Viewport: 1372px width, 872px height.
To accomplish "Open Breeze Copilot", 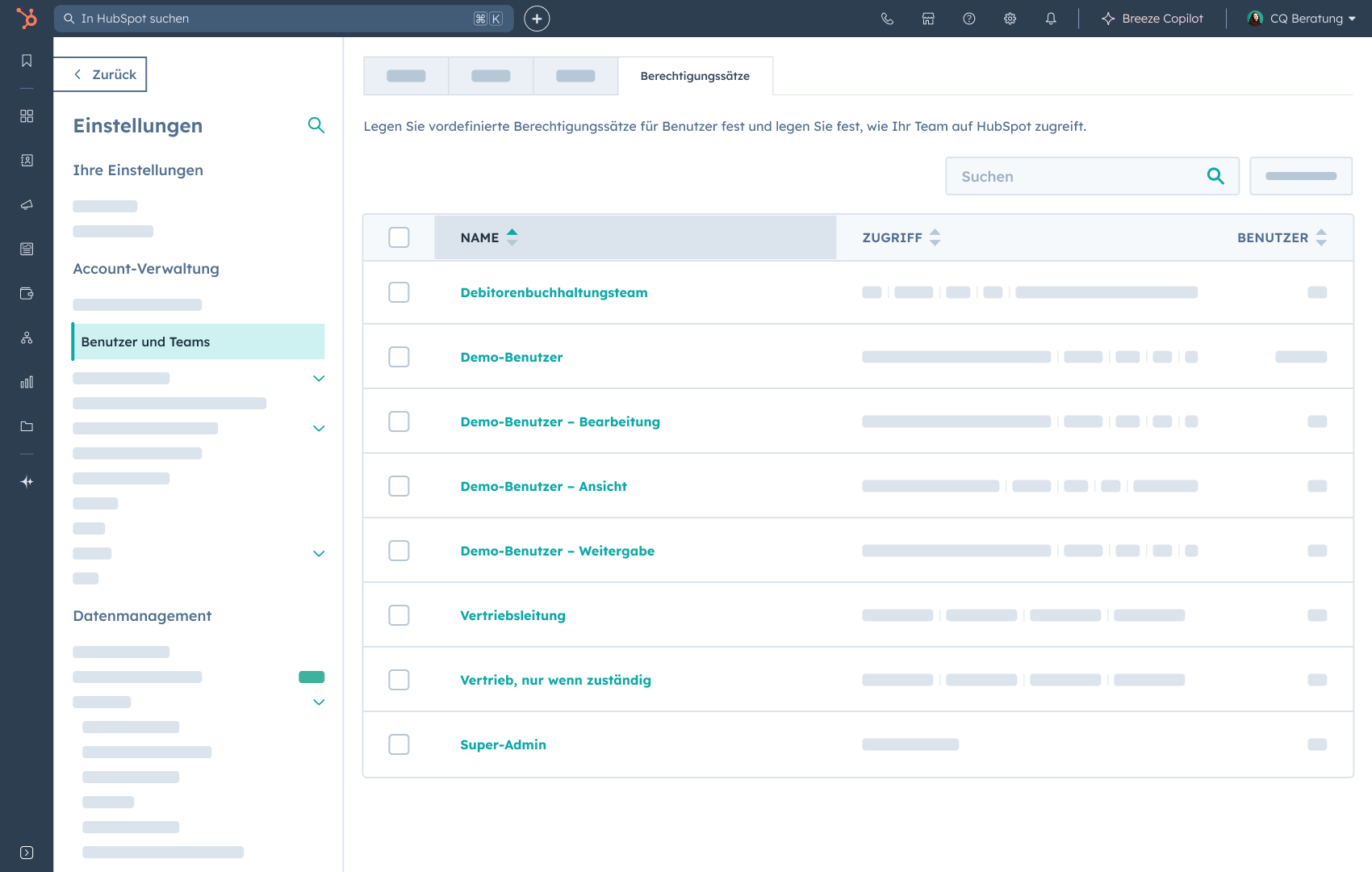I will pyautogui.click(x=1152, y=19).
